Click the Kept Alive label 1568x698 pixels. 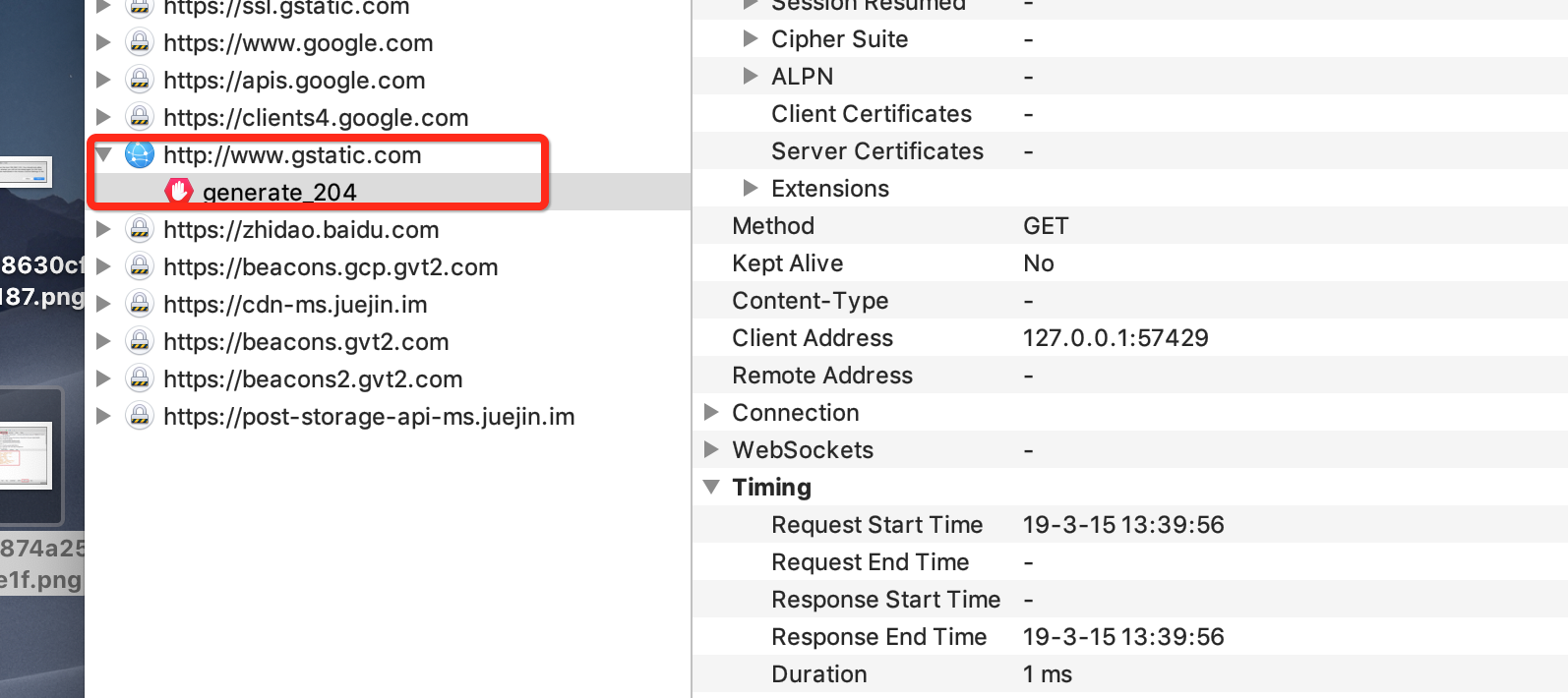pyautogui.click(x=788, y=263)
